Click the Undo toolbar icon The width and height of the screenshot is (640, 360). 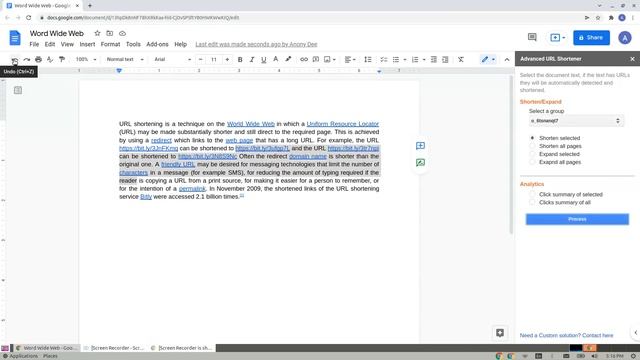pyautogui.click(x=15, y=60)
